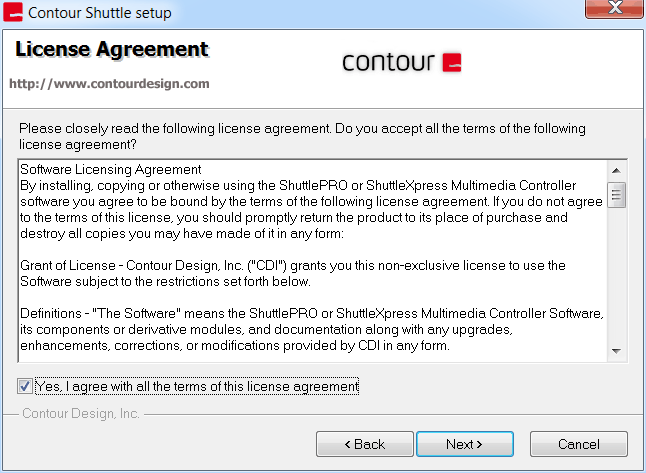Click inside the 'Definitions' paragraph

(x=312, y=329)
